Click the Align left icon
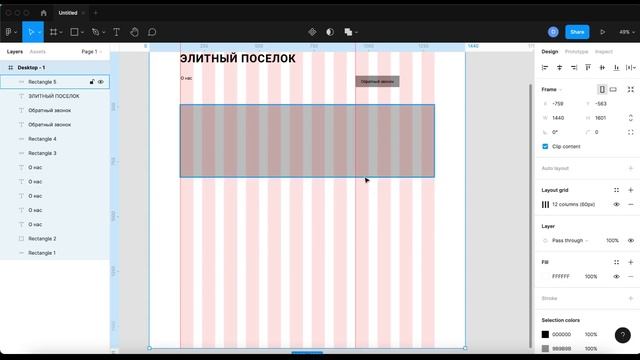This screenshot has width=640, height=360. click(x=544, y=67)
